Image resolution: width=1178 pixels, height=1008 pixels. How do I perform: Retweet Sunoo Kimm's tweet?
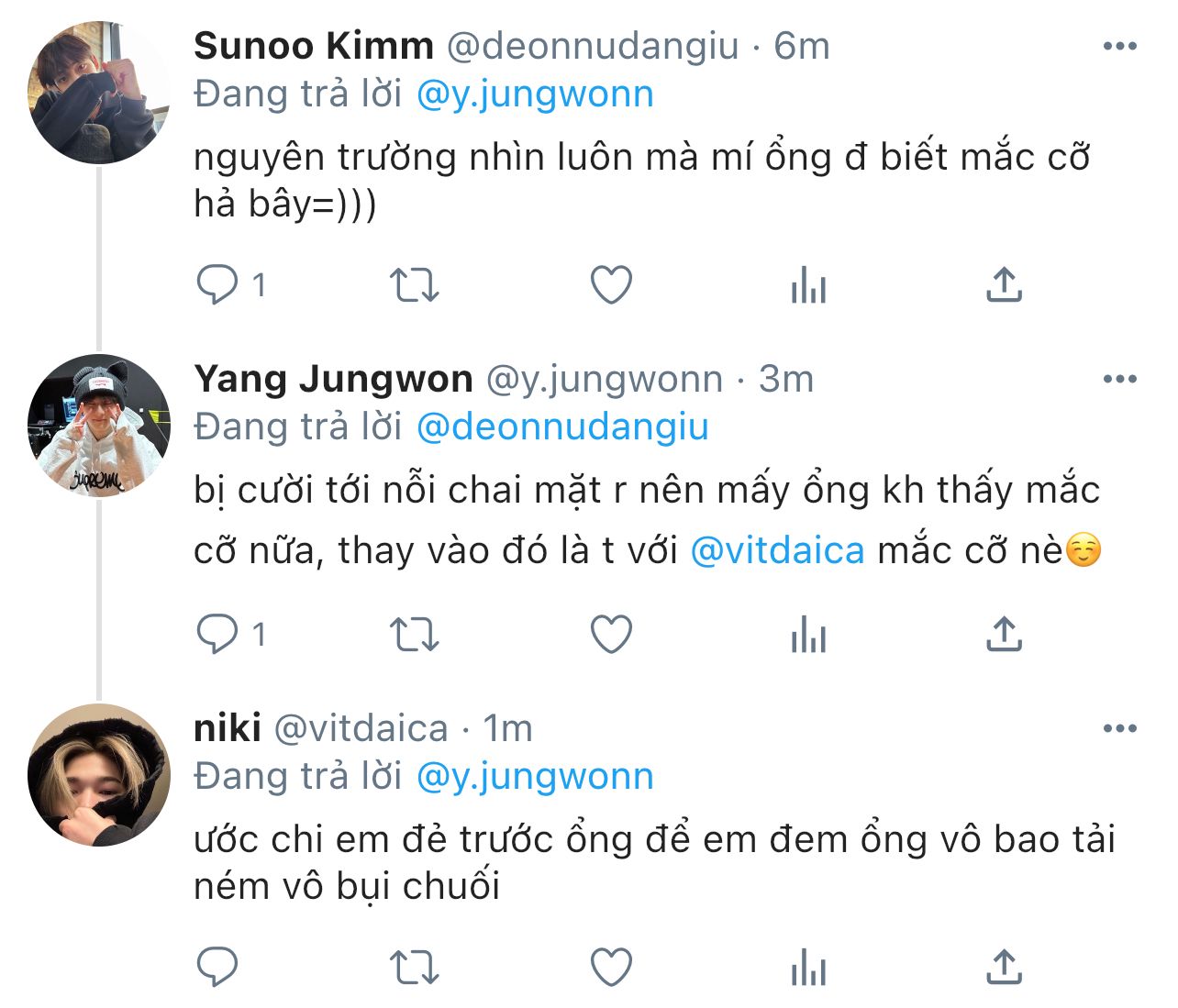(x=415, y=285)
